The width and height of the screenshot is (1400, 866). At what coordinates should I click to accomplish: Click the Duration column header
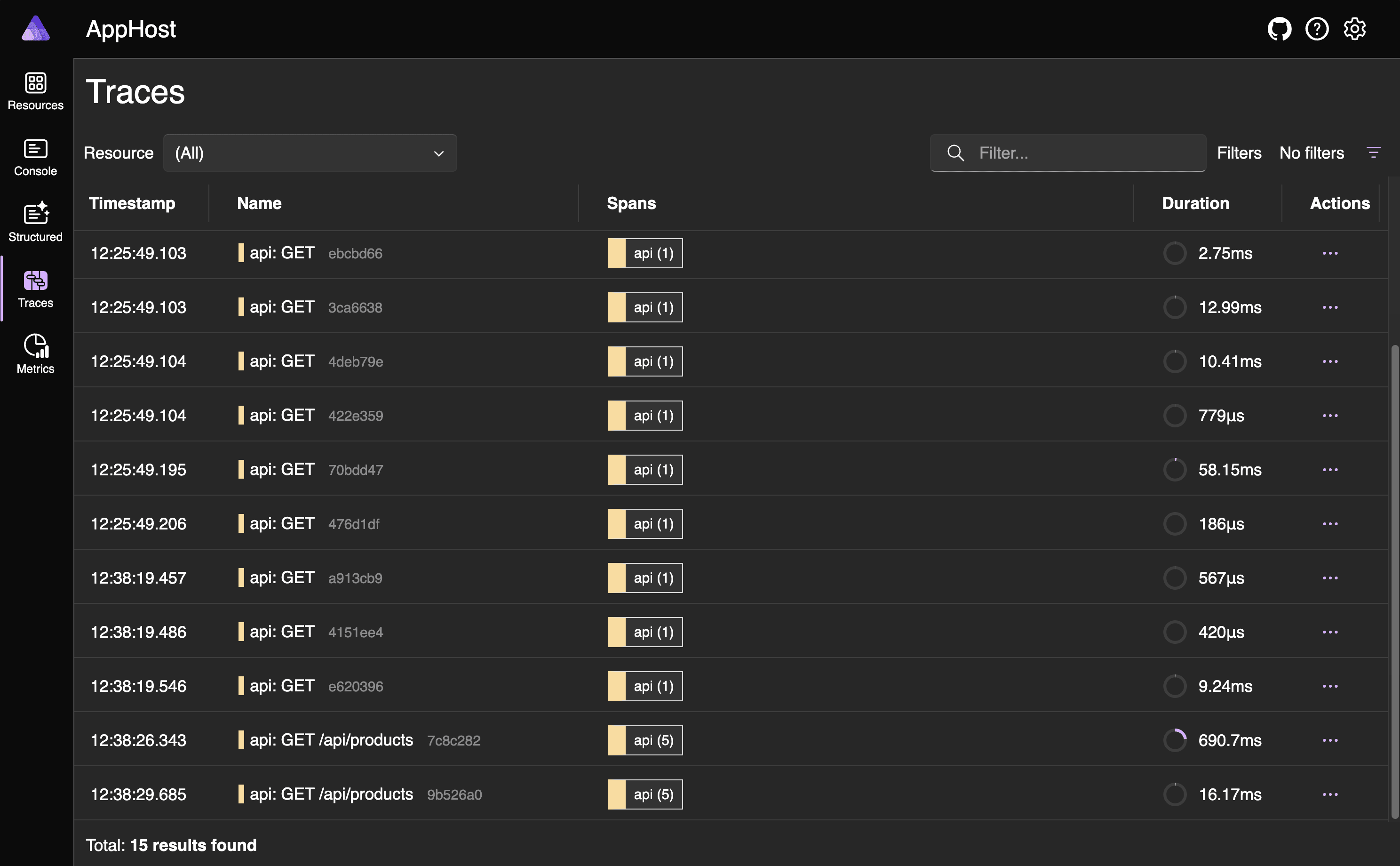[1195, 203]
